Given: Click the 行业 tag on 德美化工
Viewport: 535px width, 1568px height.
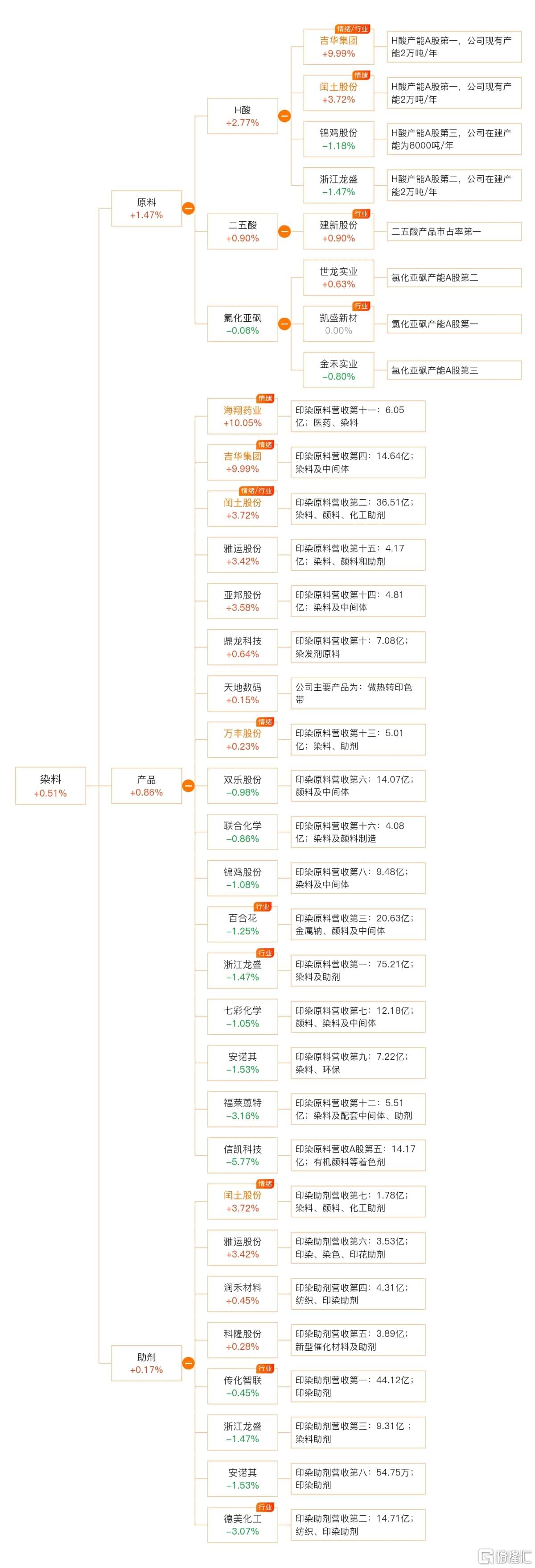Looking at the screenshot, I should click(x=265, y=1507).
